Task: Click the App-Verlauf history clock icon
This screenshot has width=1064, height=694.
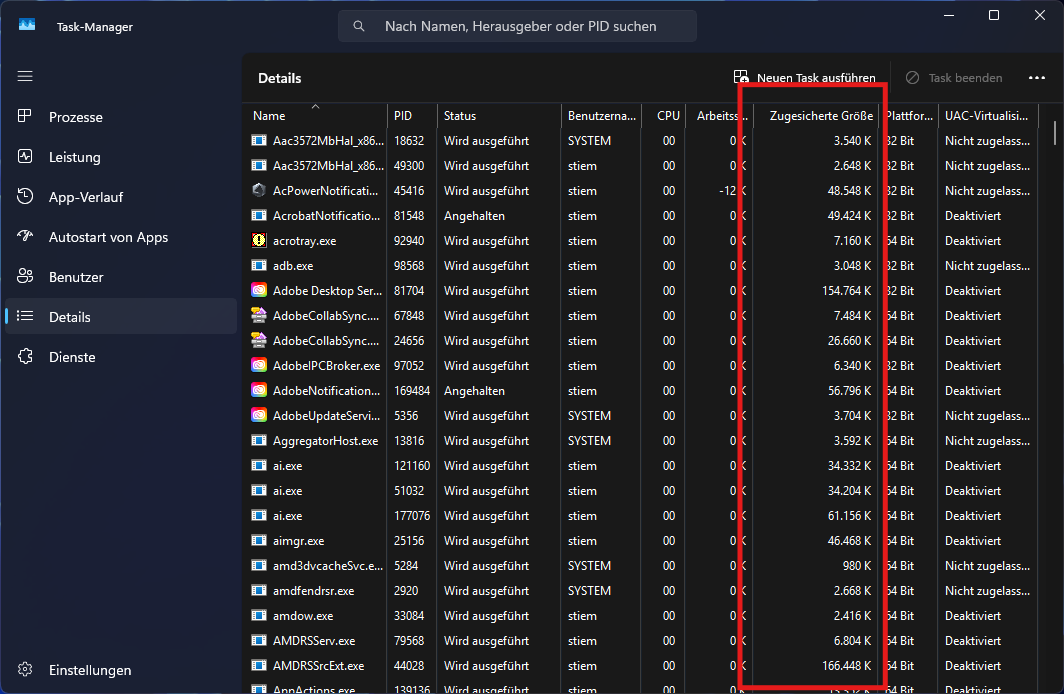Action: point(25,196)
